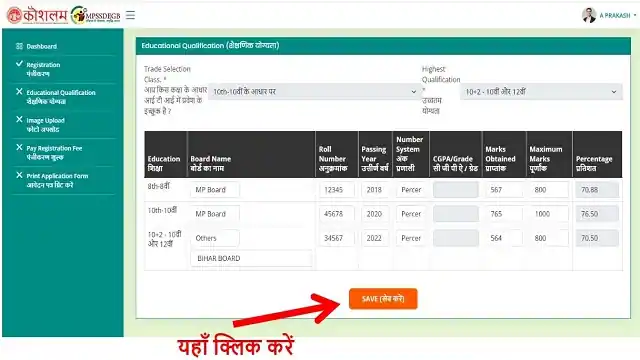Viewport: 640px width, 360px height.
Task: Open Board Name dropdown showing Others
Action: tap(215, 238)
